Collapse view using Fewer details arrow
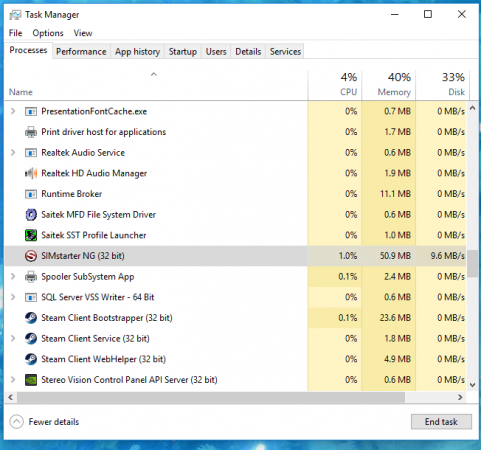This screenshot has height=450, width=481. (x=16, y=422)
